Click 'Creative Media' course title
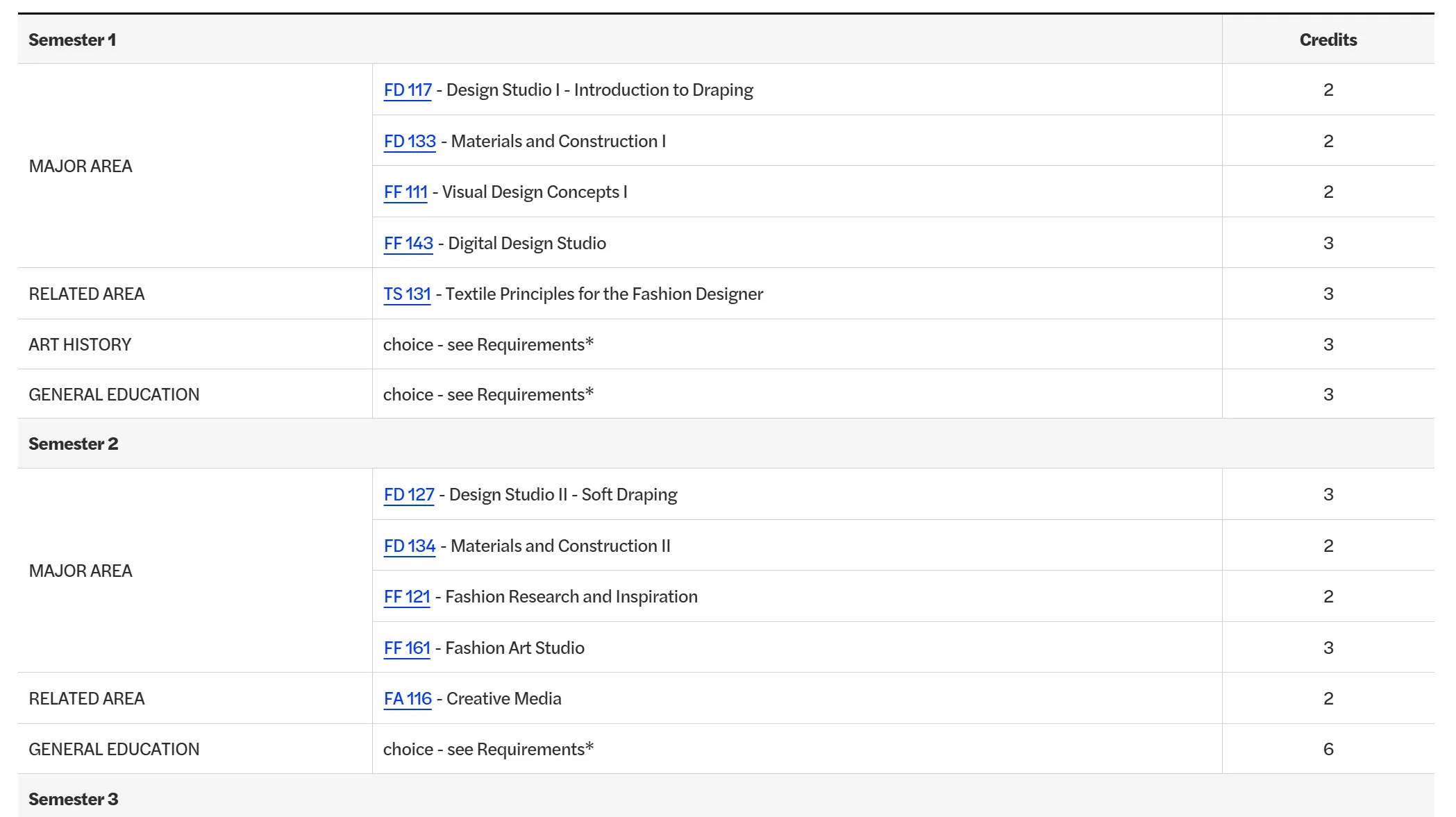The image size is (1456, 817). pos(503,699)
